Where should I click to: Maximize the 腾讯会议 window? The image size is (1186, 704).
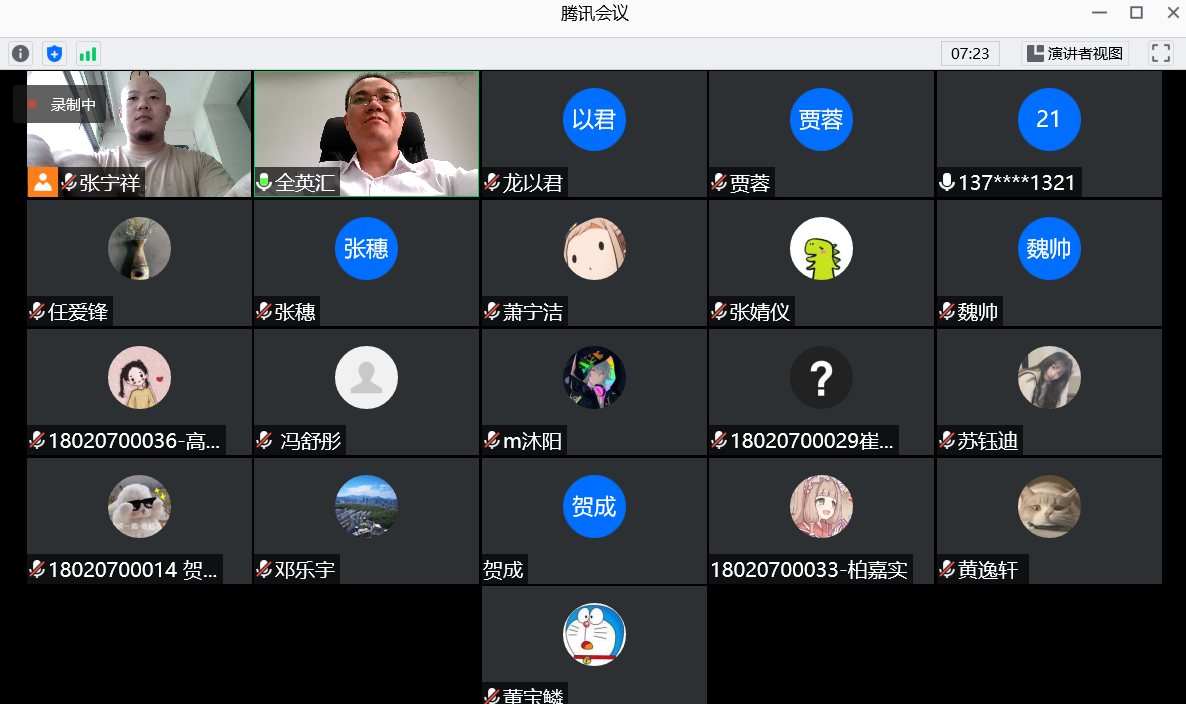click(x=1136, y=13)
